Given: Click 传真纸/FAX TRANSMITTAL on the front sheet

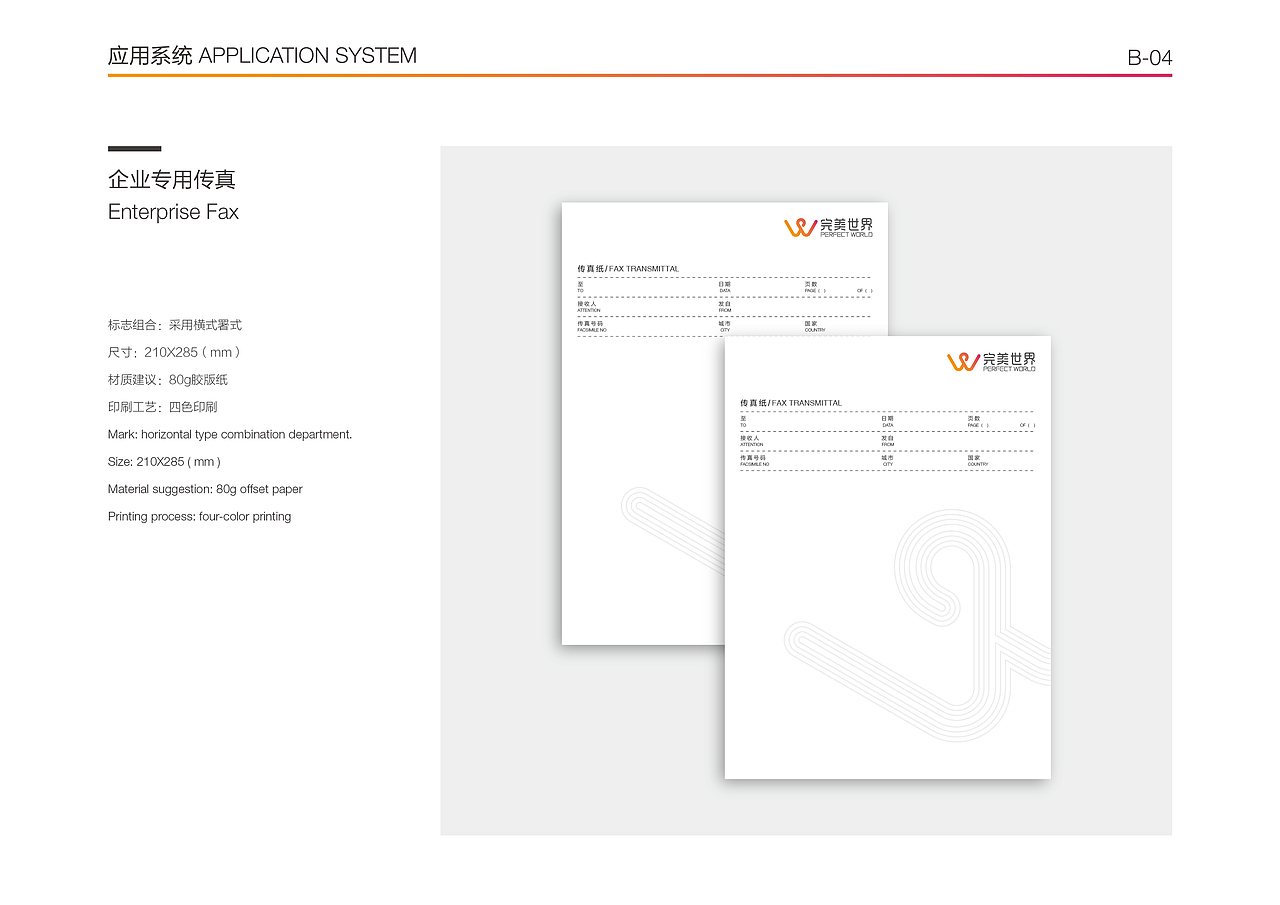Looking at the screenshot, I should tap(791, 403).
